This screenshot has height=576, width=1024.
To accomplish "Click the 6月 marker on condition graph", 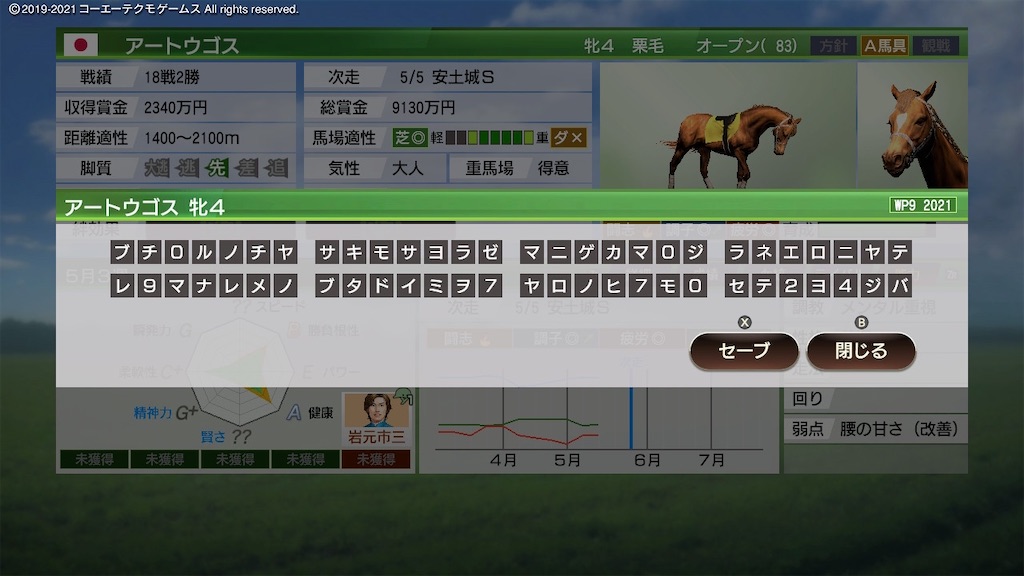I will 647,460.
